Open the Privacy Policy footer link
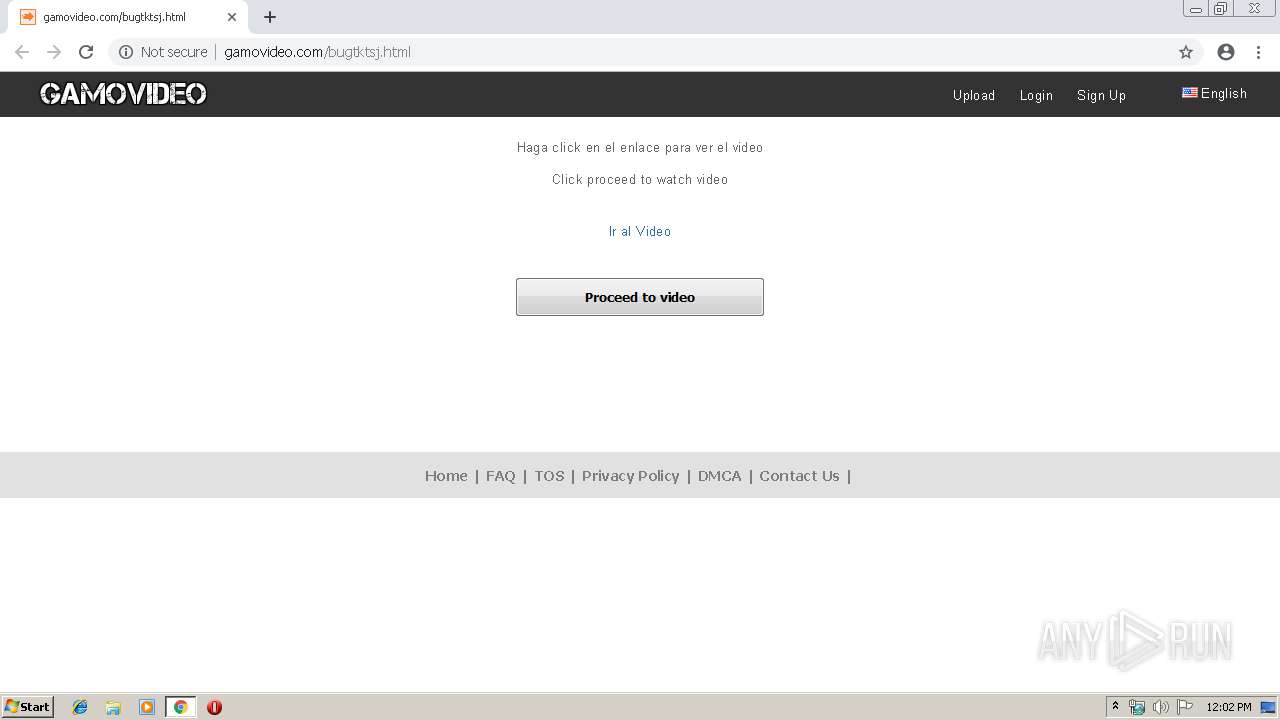 (x=630, y=476)
